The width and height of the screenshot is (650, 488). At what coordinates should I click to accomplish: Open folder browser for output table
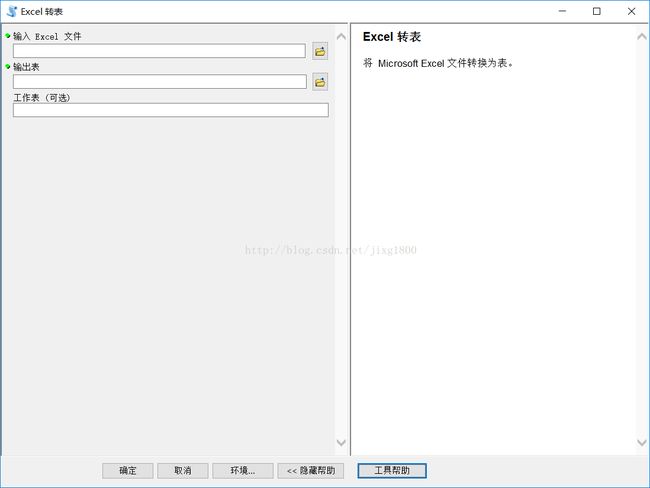pyautogui.click(x=320, y=82)
